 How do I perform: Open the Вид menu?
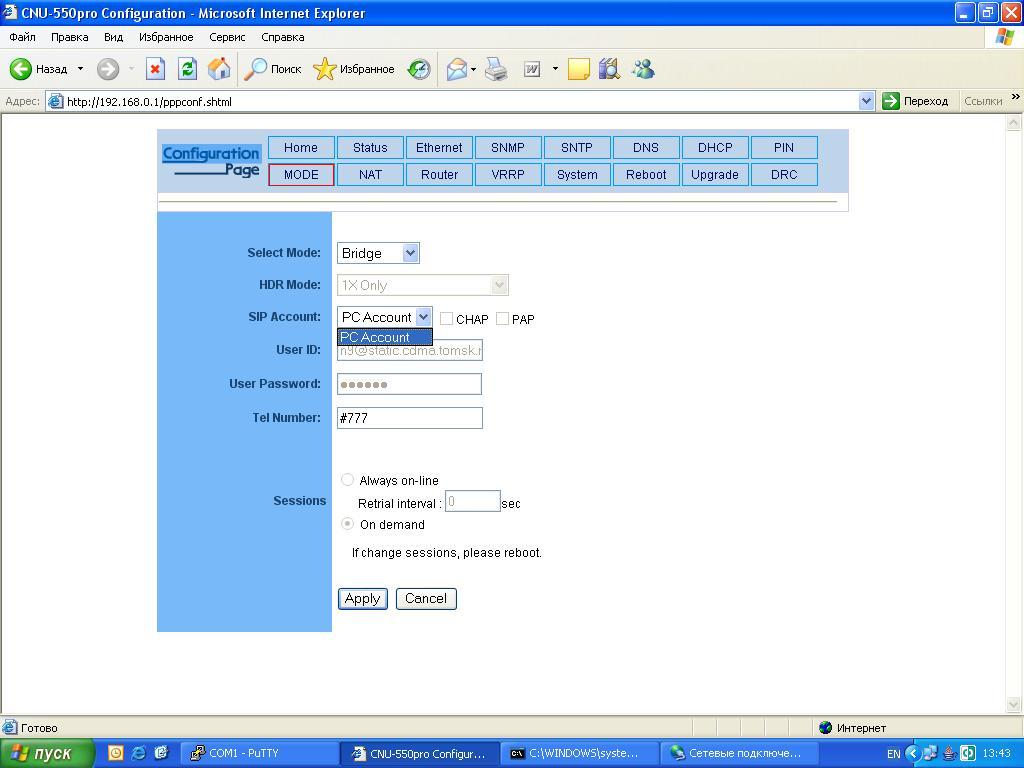click(x=114, y=37)
